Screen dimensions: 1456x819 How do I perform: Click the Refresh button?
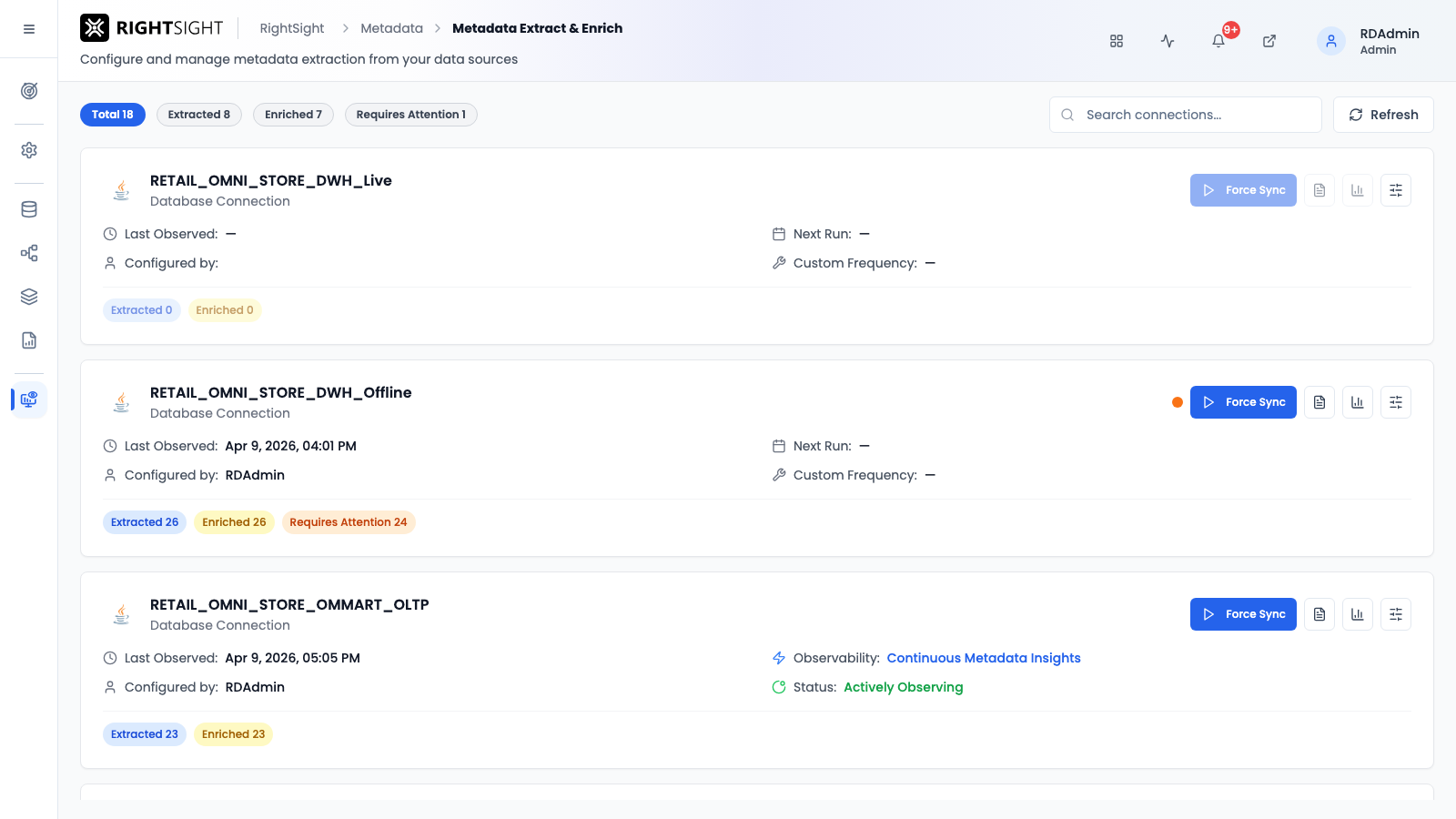point(1383,115)
